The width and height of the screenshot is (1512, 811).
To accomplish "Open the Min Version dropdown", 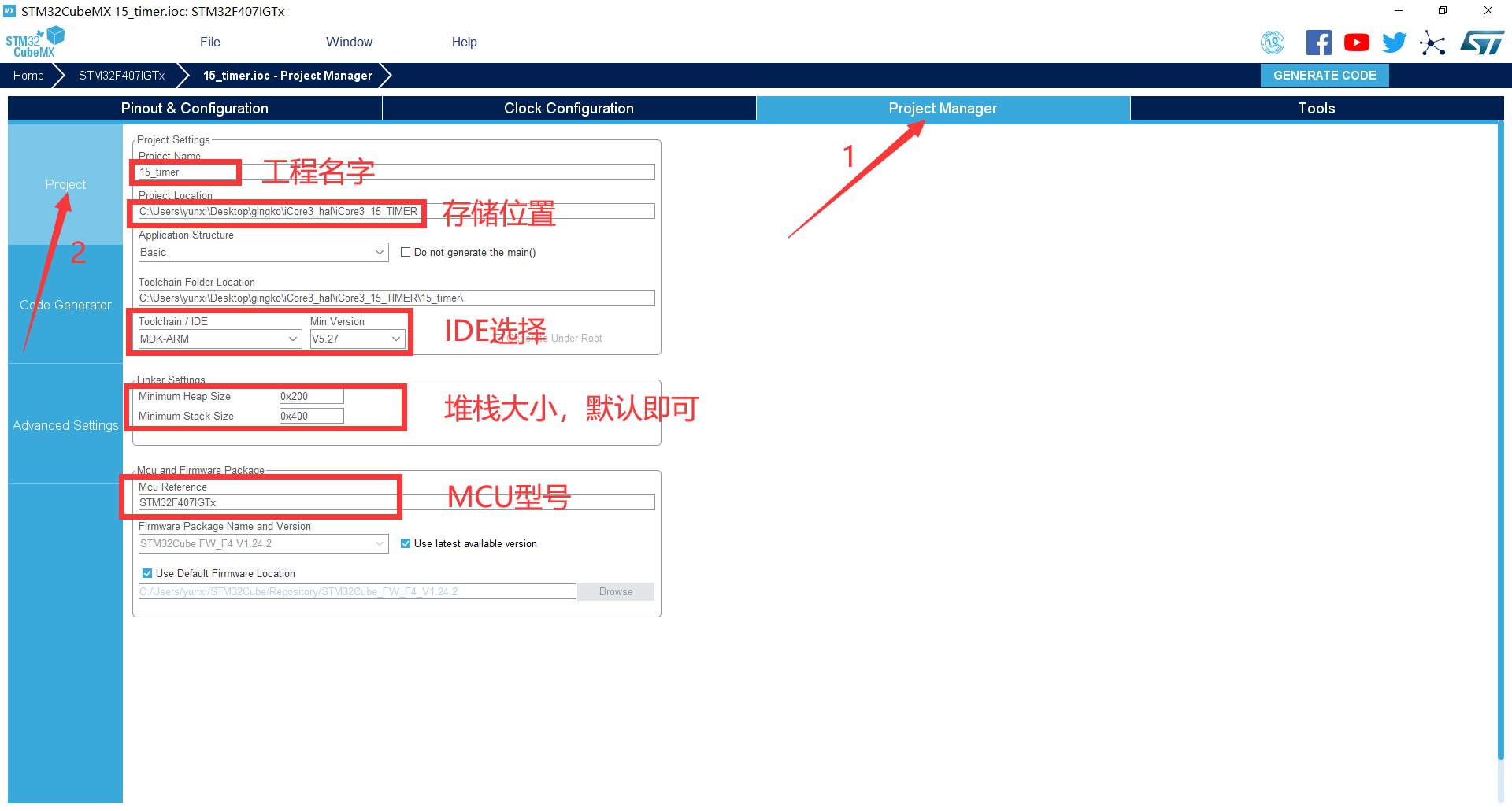I will click(x=358, y=339).
